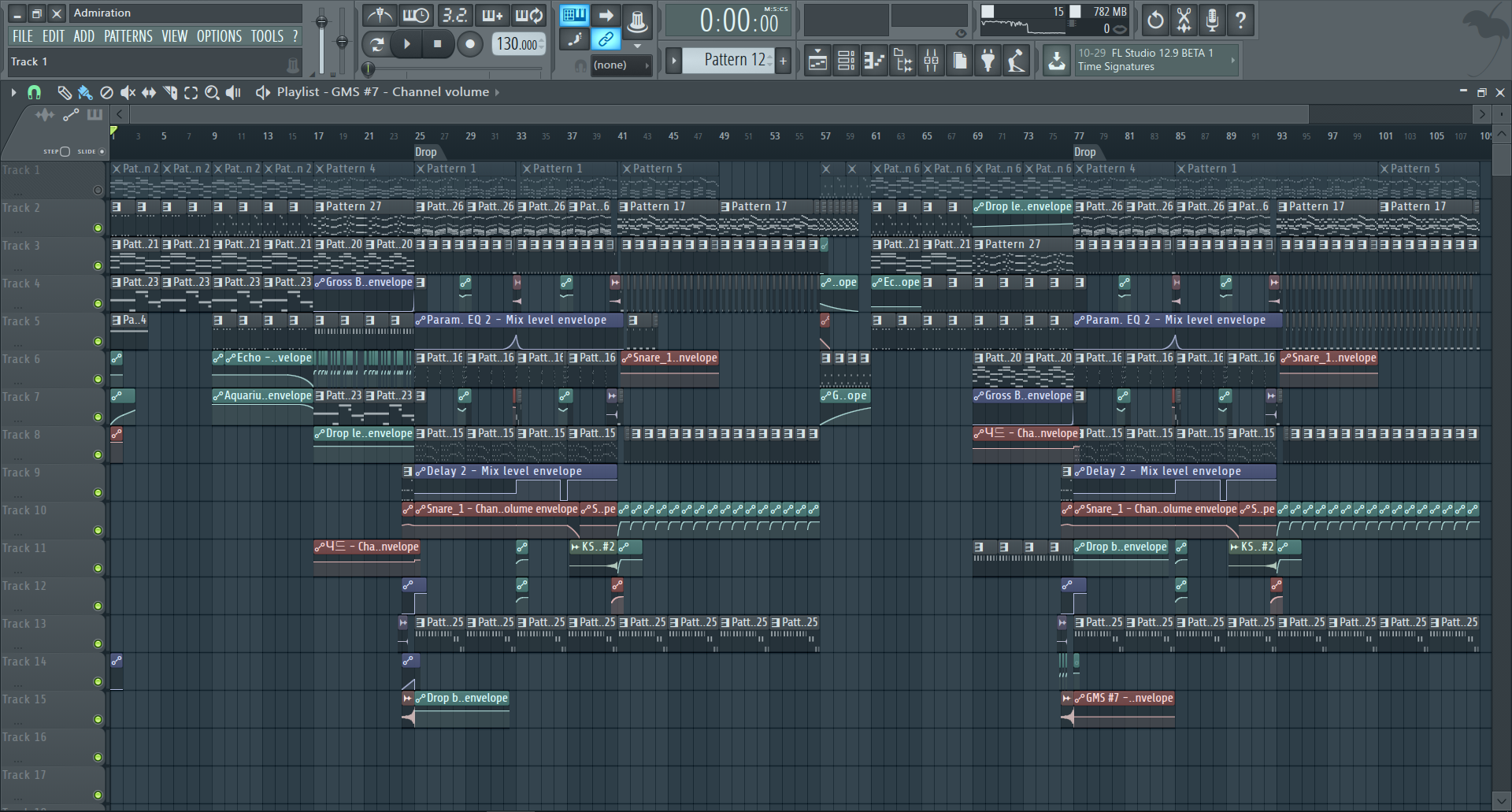Click the master volume slider
This screenshot has width=1512, height=812.
(x=321, y=39)
